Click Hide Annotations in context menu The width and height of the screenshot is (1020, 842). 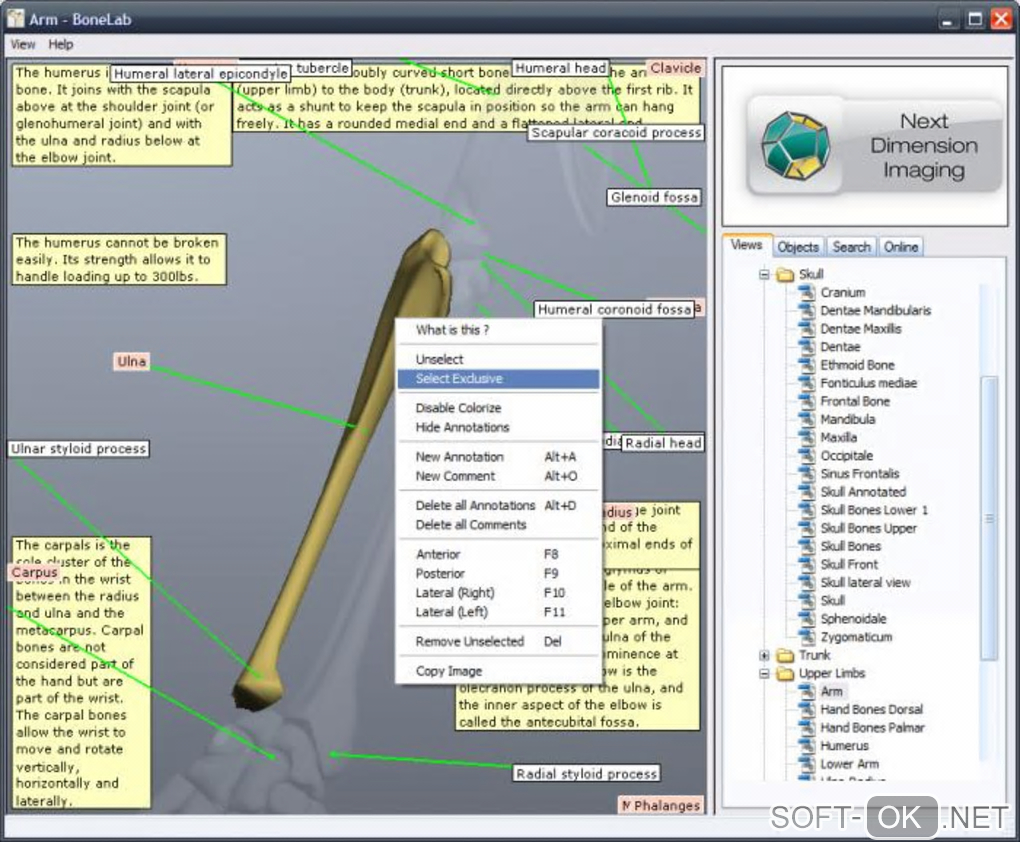tap(462, 427)
